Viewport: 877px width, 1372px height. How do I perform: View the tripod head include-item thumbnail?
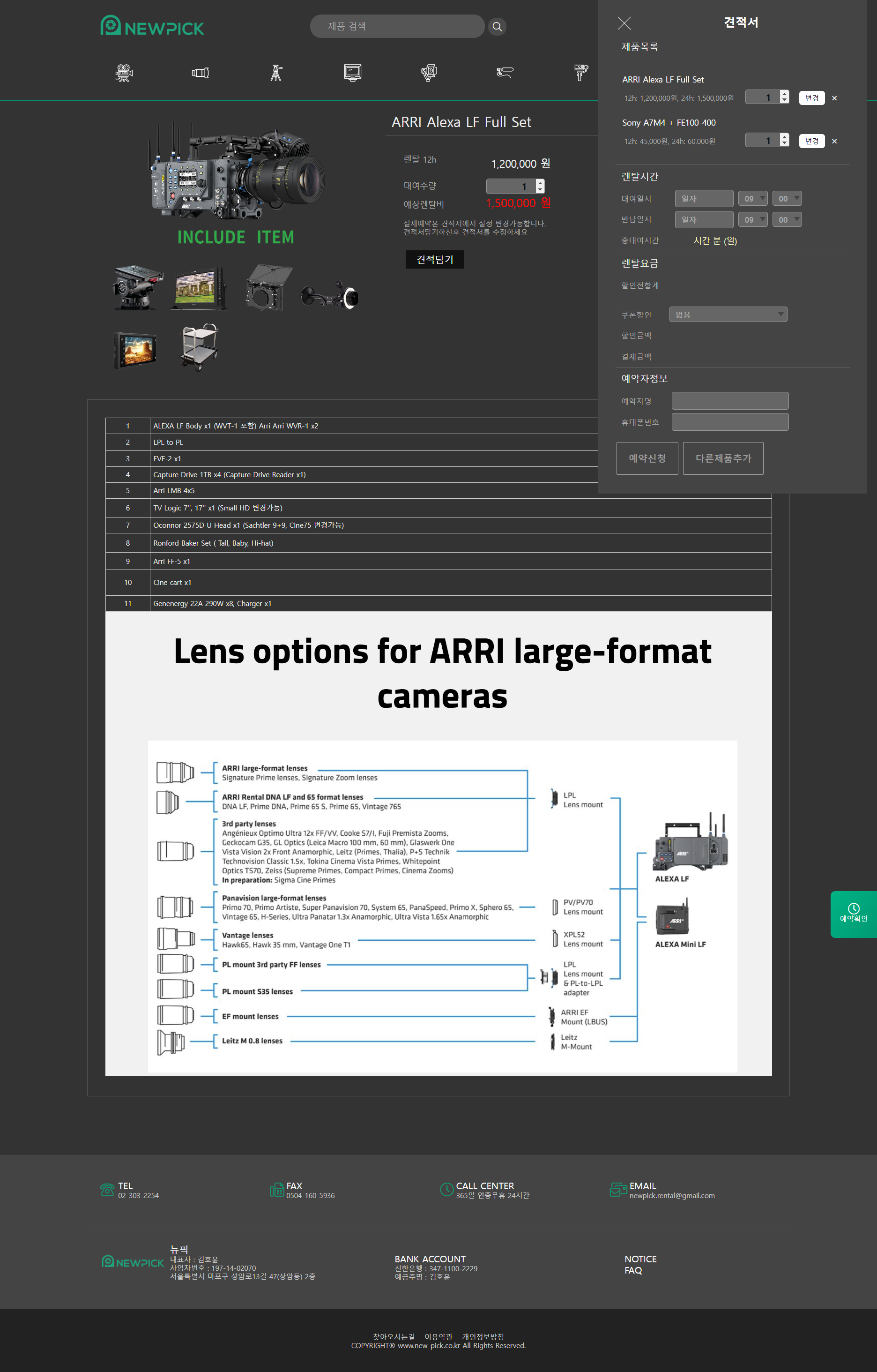pyautogui.click(x=137, y=288)
